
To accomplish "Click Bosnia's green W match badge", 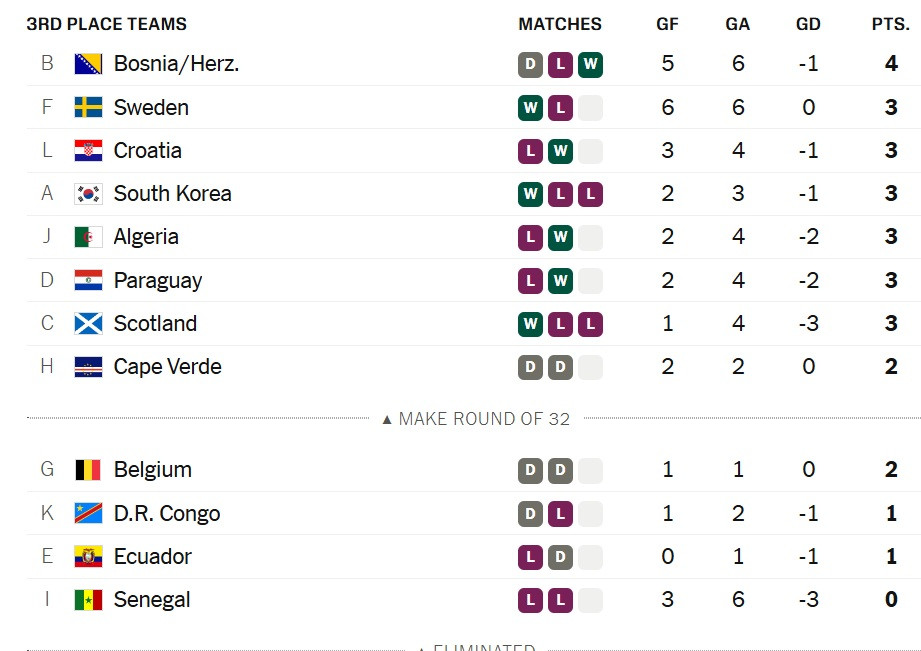I will coord(590,65).
